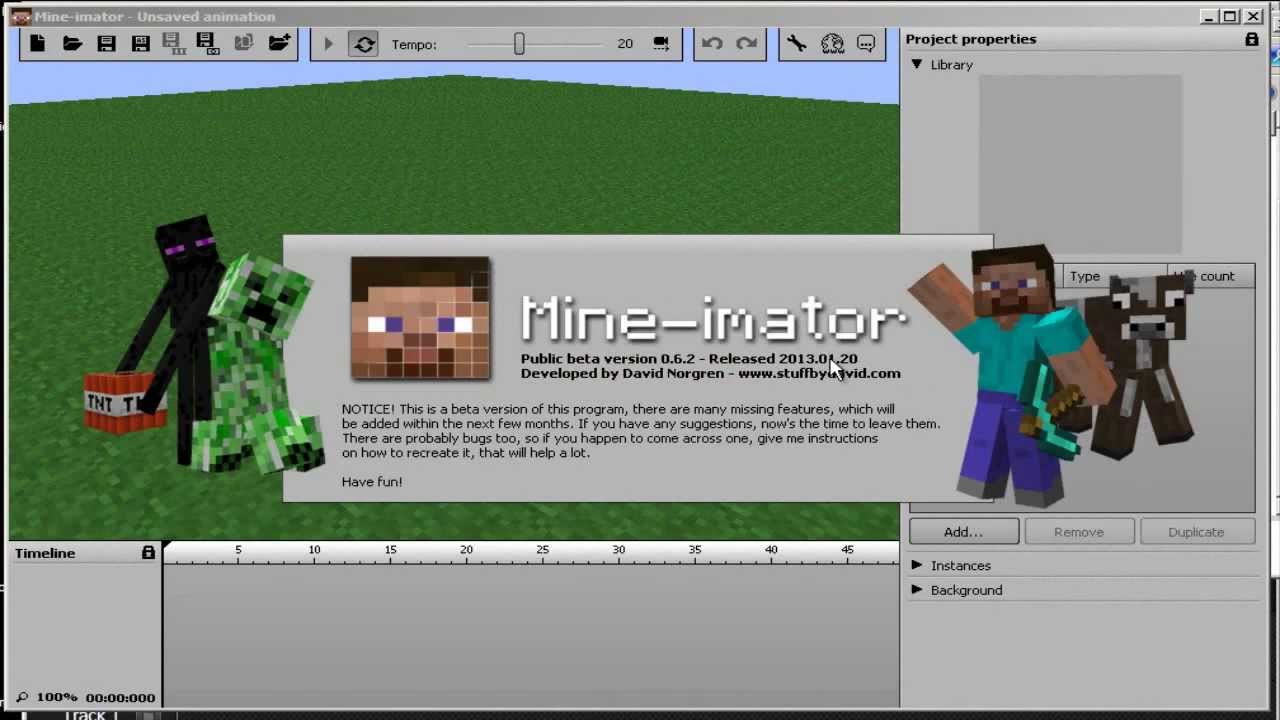The width and height of the screenshot is (1280, 720).
Task: Click the Add... button
Action: 964,532
